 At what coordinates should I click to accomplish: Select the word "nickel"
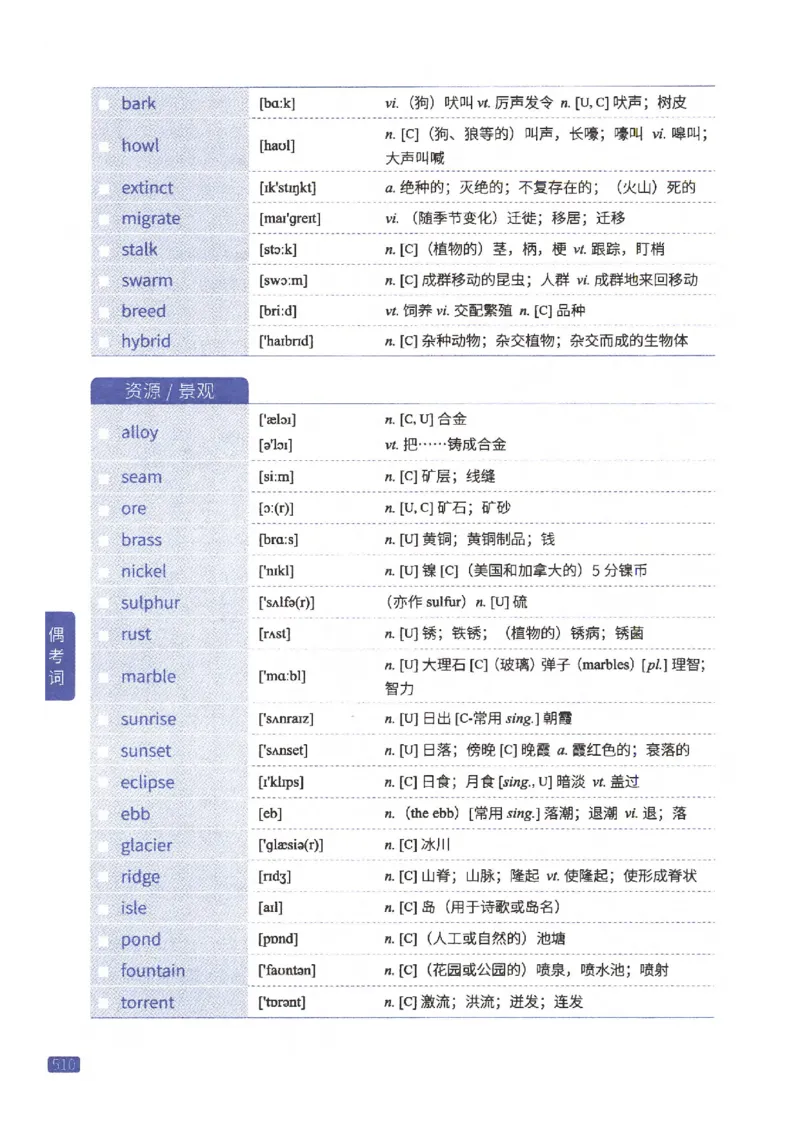tap(142, 572)
